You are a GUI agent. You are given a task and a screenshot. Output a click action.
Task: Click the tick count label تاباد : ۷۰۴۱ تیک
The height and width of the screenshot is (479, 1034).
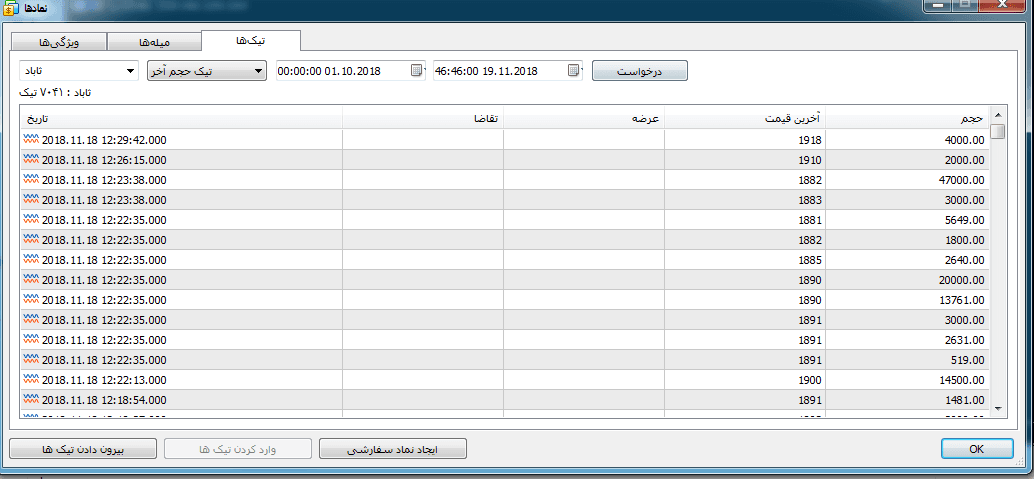[x=55, y=92]
